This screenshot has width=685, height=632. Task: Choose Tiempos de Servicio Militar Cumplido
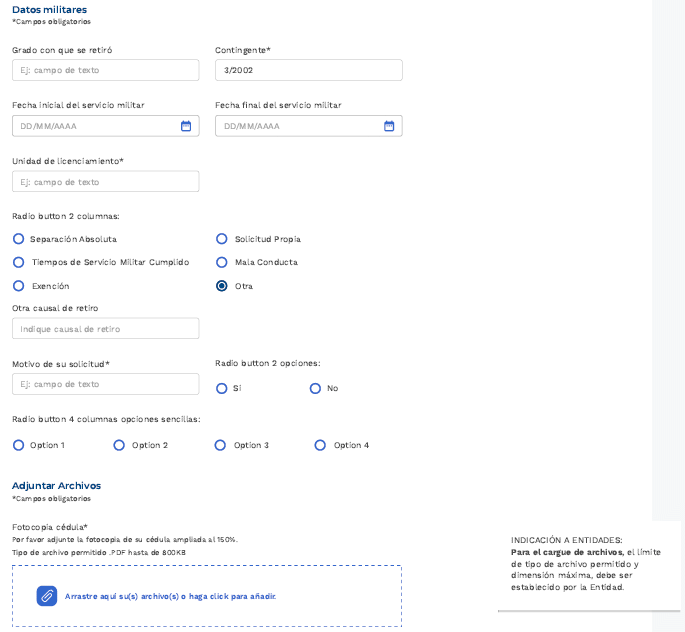18,262
